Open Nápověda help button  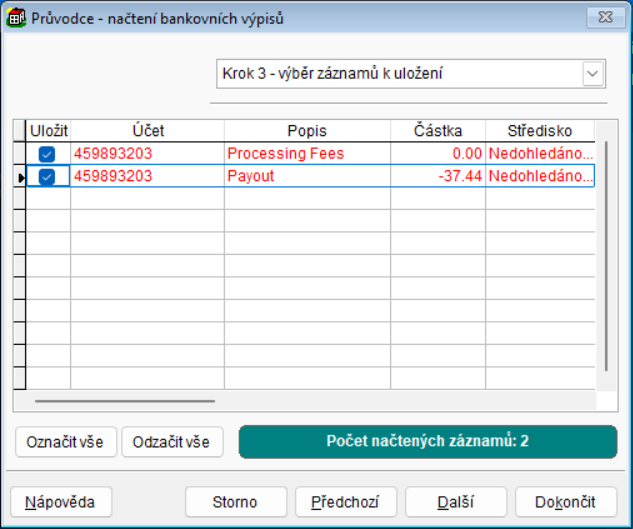[60, 502]
